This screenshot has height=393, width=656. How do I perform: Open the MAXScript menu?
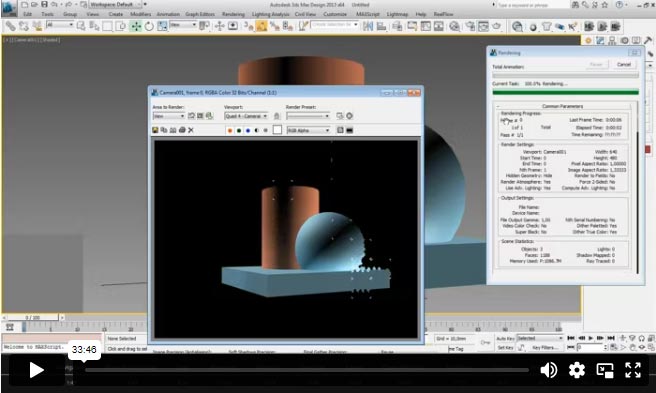(367, 14)
